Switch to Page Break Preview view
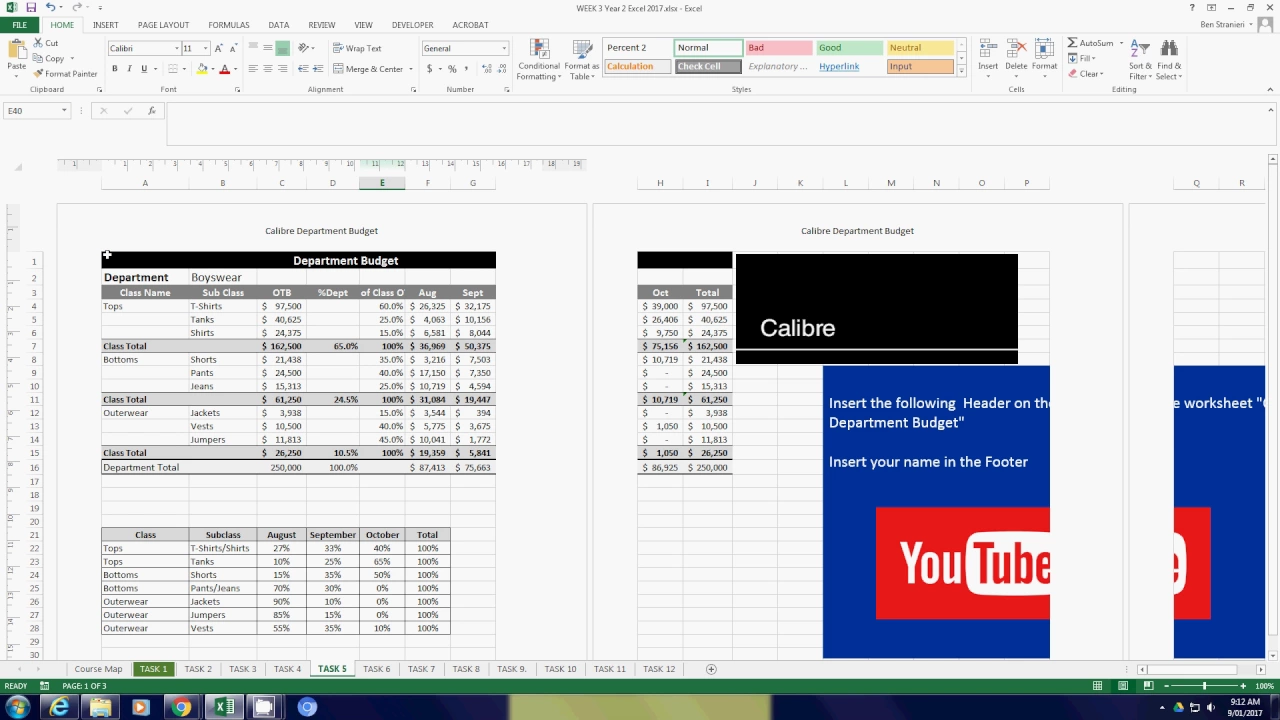The width and height of the screenshot is (1280, 720). (1148, 686)
